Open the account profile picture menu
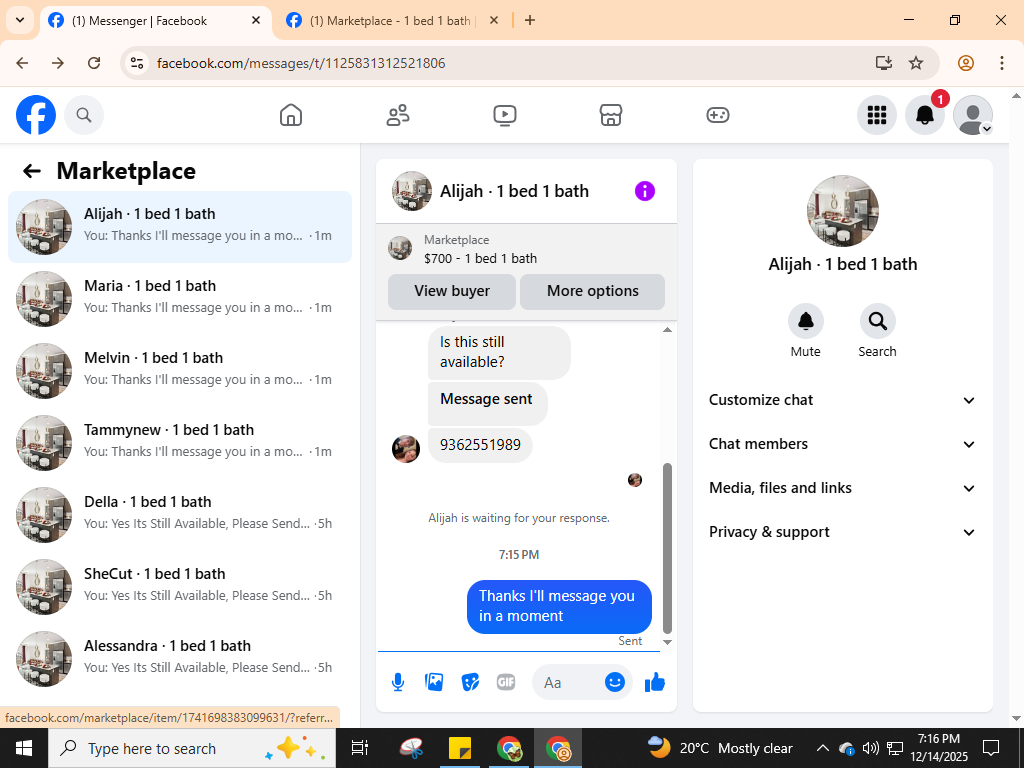Image resolution: width=1024 pixels, height=768 pixels. (x=973, y=115)
